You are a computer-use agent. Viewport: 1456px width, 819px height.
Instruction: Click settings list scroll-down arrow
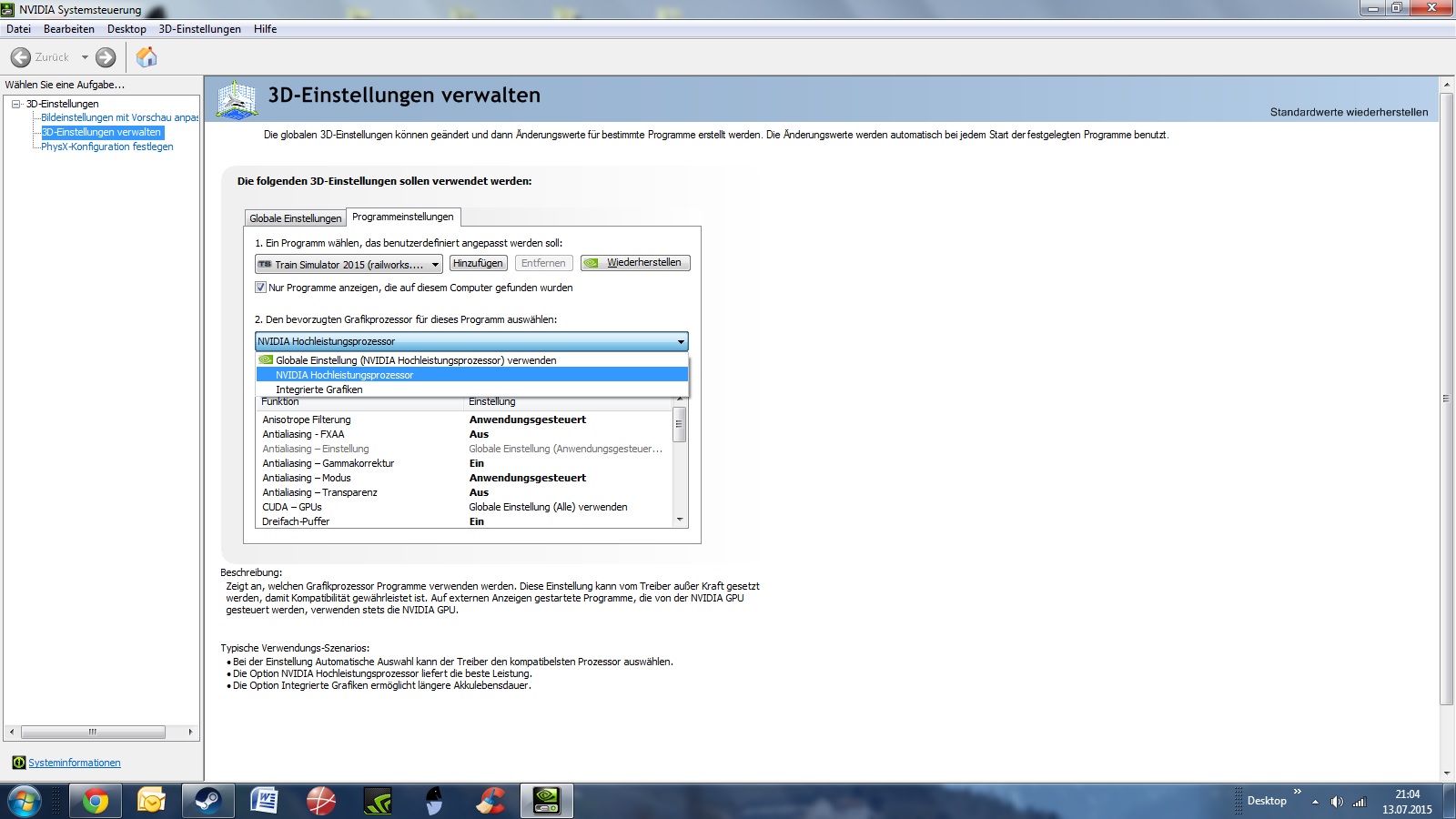(x=679, y=521)
